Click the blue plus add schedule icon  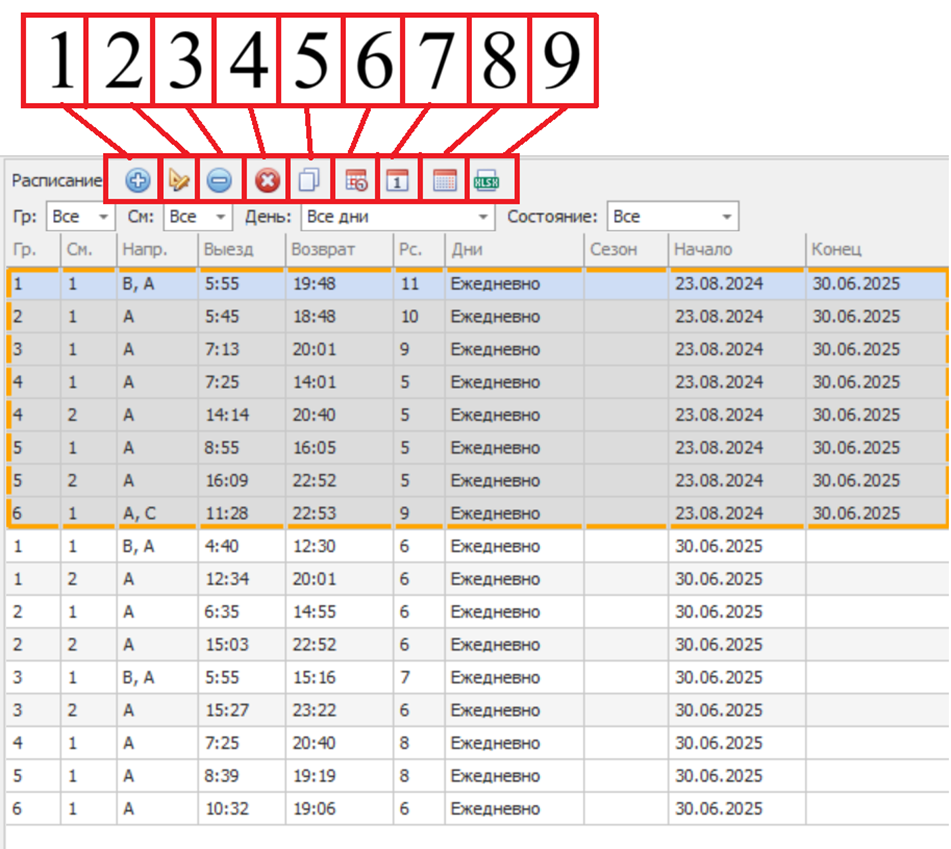[x=138, y=181]
